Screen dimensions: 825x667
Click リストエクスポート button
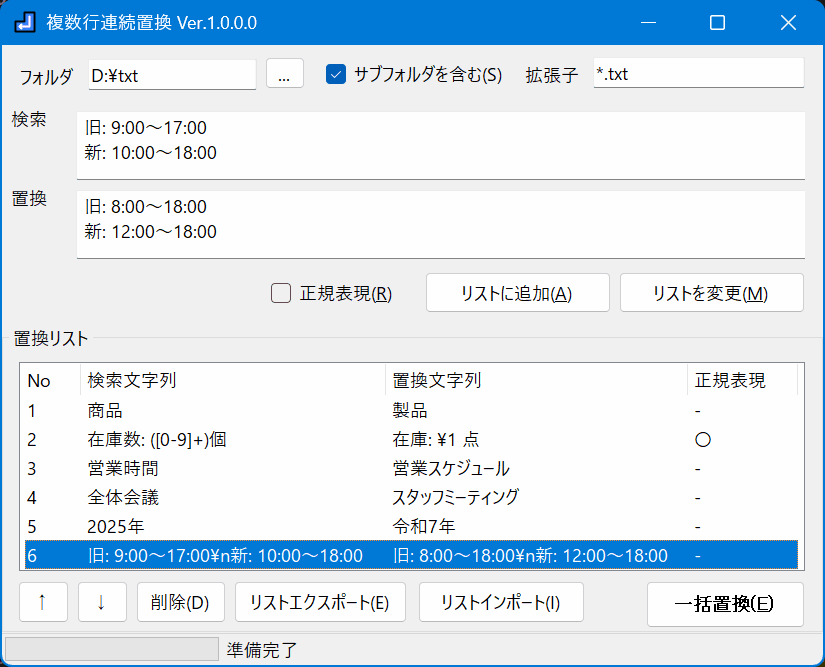click(x=319, y=603)
